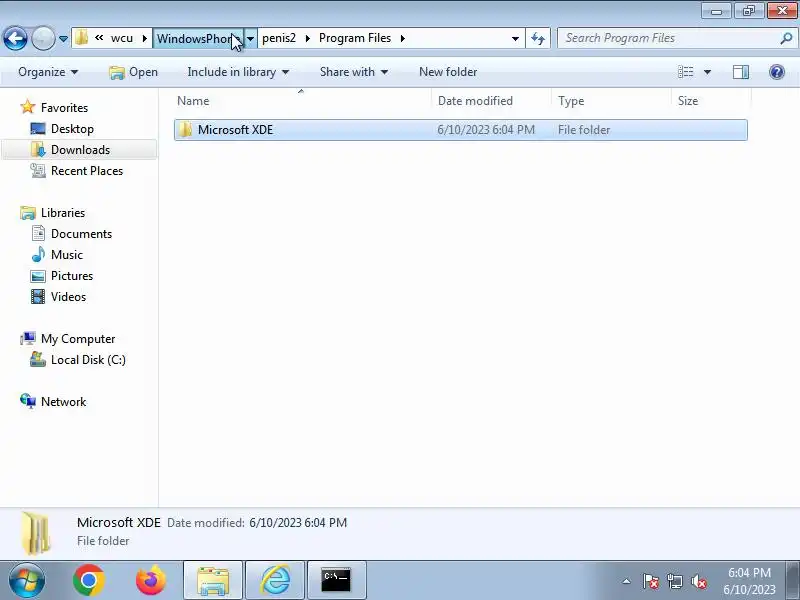
Task: Click the 6/10/2023 6:04 PM date cell in the file list
Action: pyautogui.click(x=486, y=130)
